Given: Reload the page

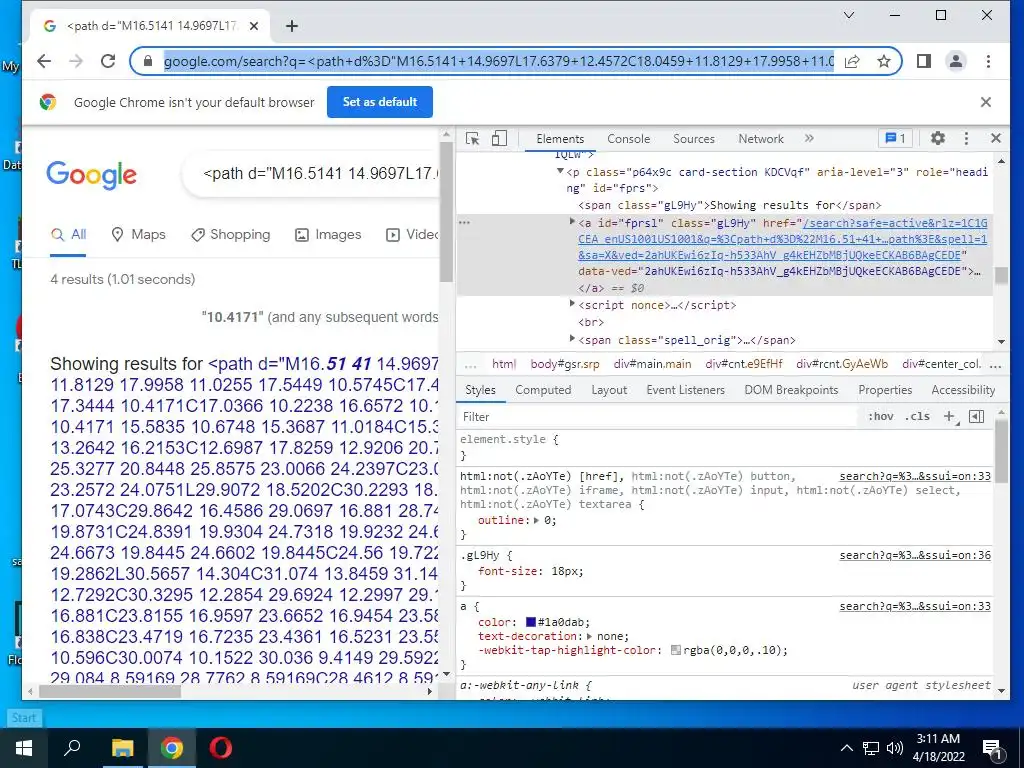Looking at the screenshot, I should click(x=108, y=61).
